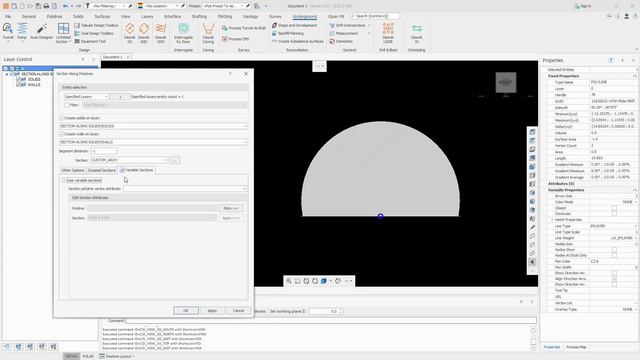Run Process CMS command
Viewport: 640px width, 360px height.
click(236, 39)
